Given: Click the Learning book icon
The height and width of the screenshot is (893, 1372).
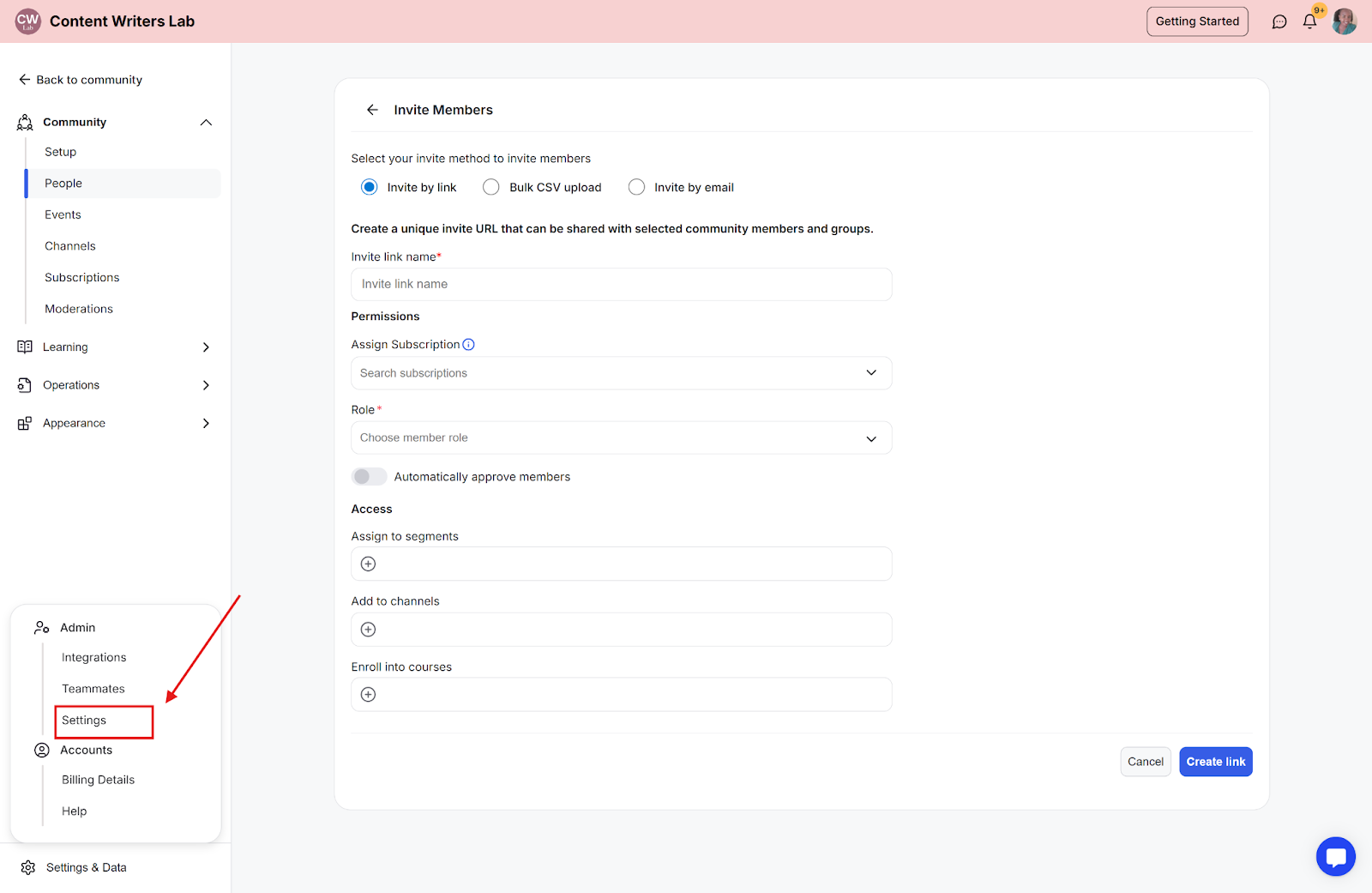Looking at the screenshot, I should tap(25, 347).
